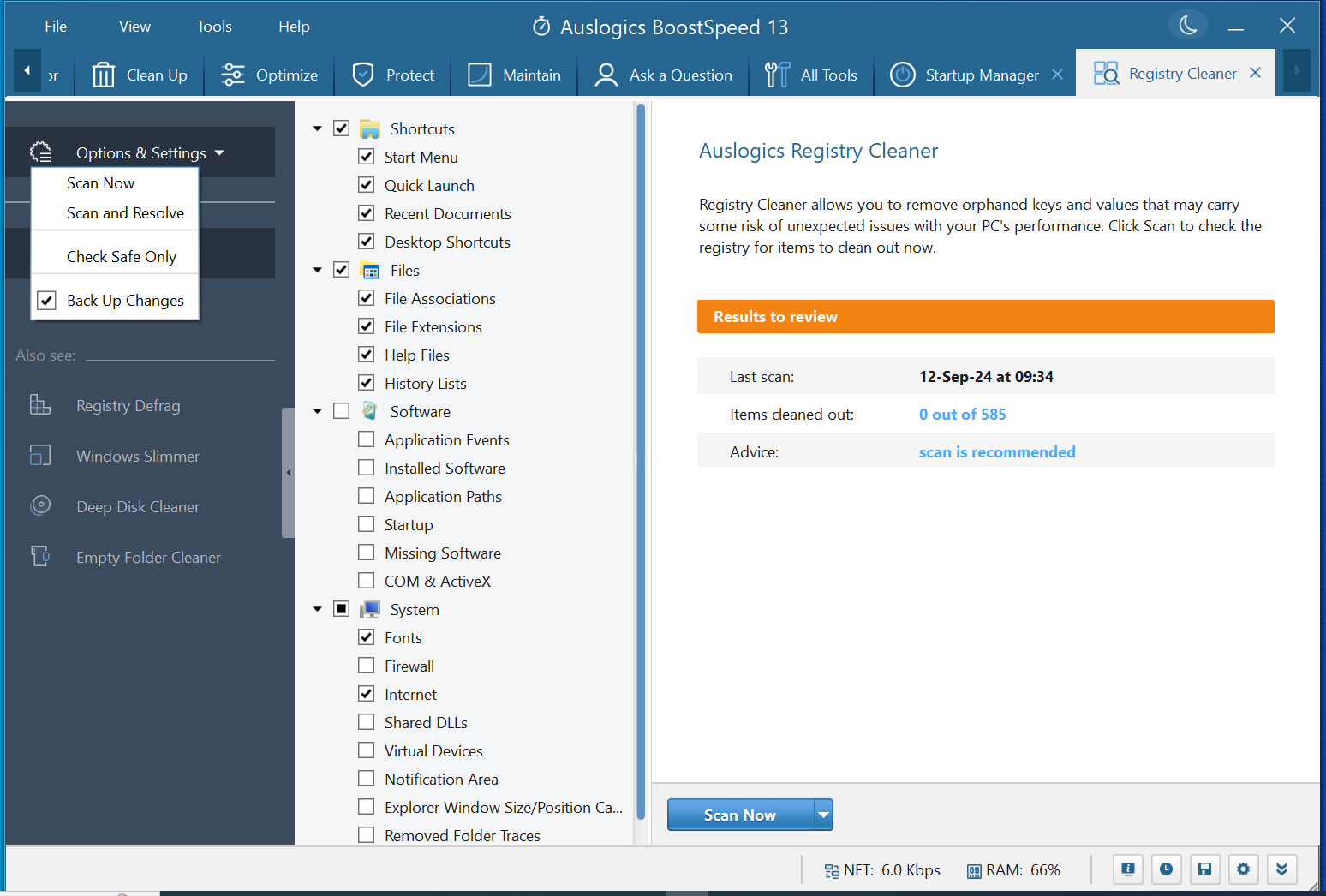This screenshot has height=896, width=1326.
Task: Click the category list vertical scrollbar
Action: click(x=640, y=463)
